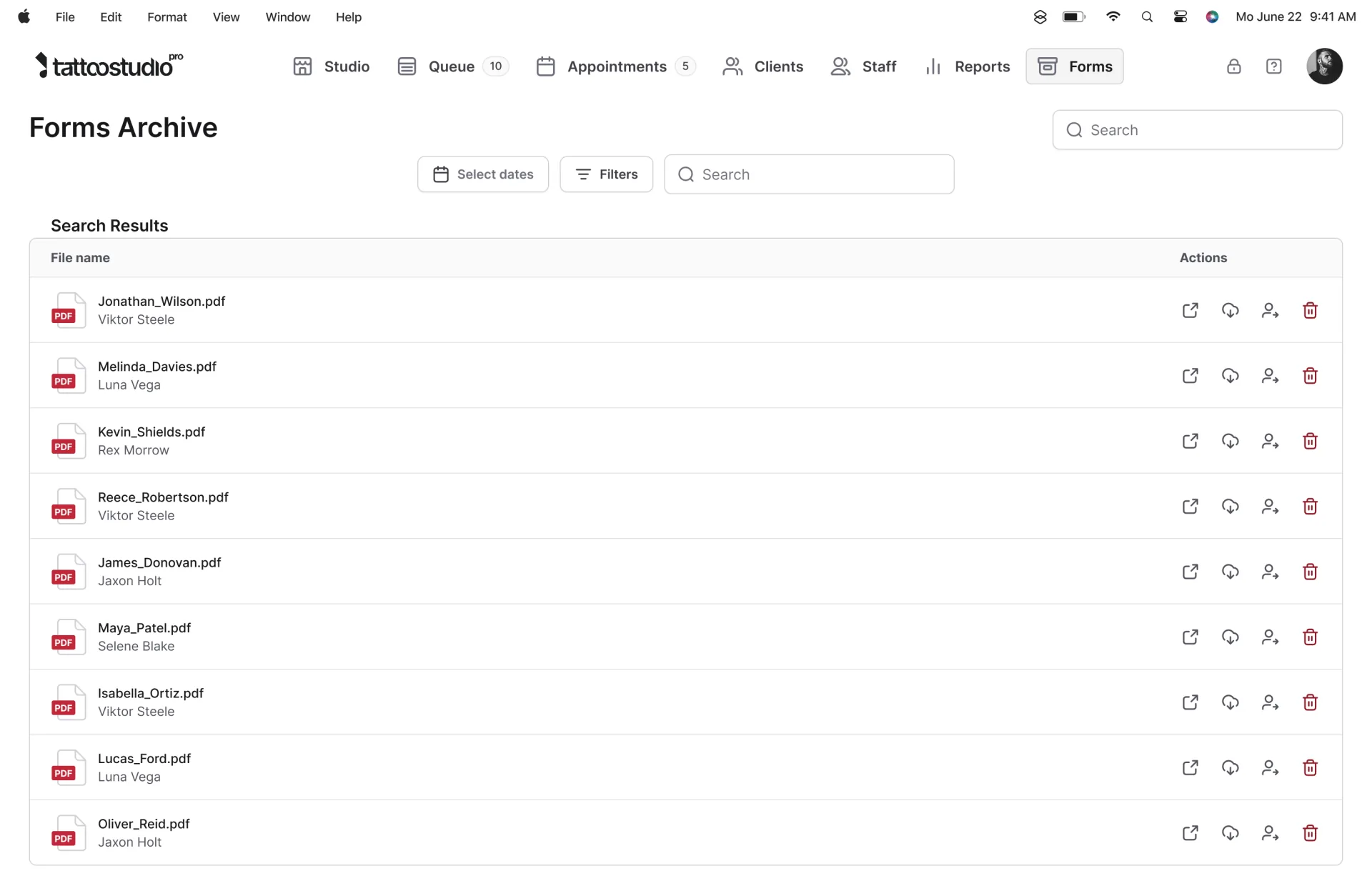
Task: Select the Forms tab
Action: pyautogui.click(x=1074, y=66)
